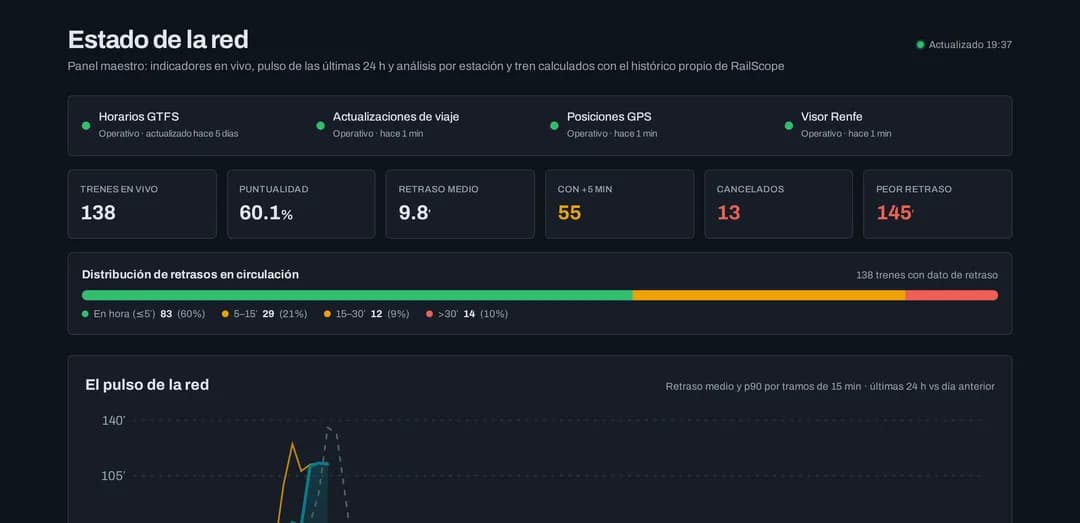Click the orange p90 line peak in chart

(x=293, y=444)
